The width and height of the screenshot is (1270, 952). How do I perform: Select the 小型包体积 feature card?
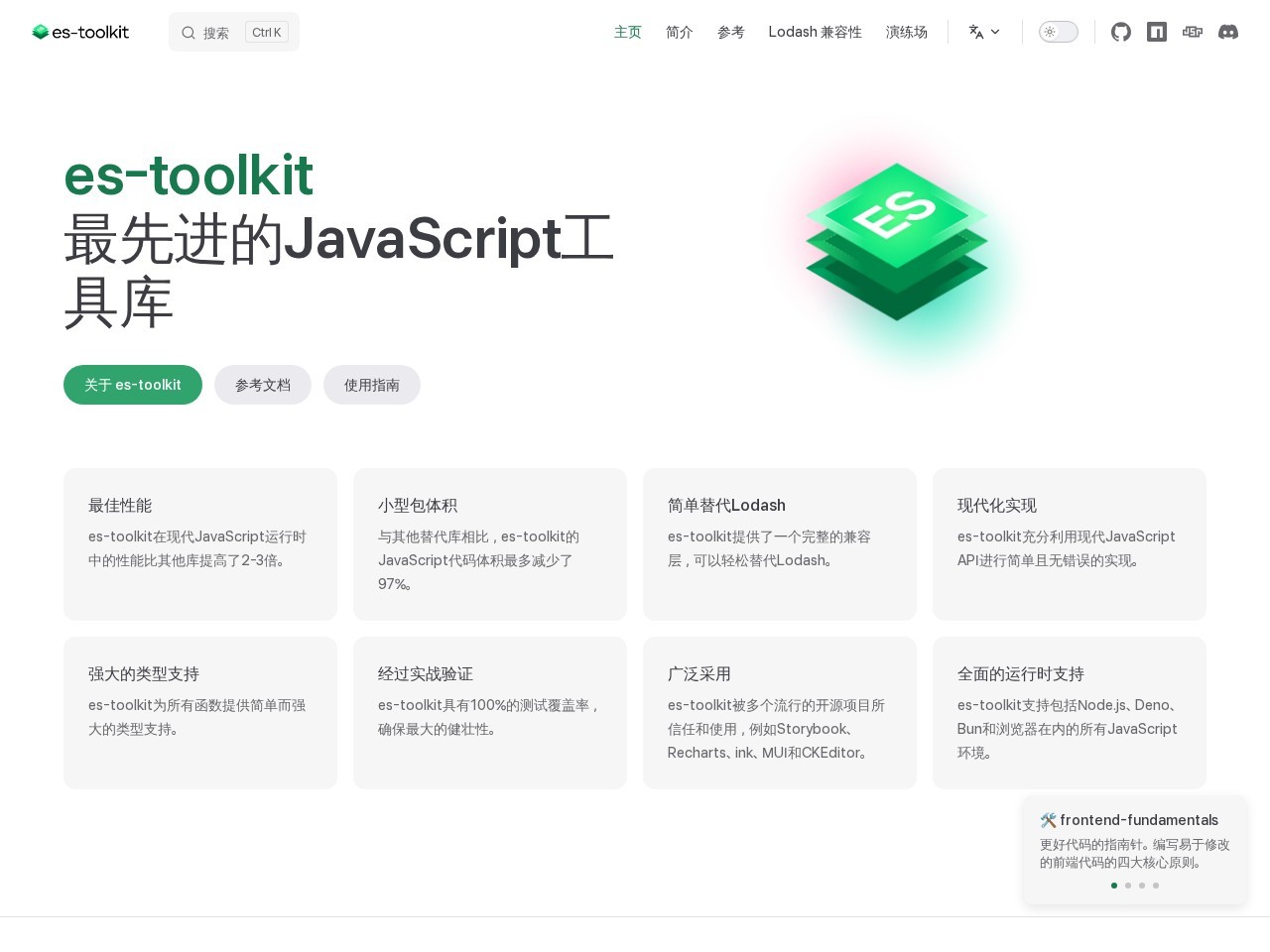pos(490,544)
